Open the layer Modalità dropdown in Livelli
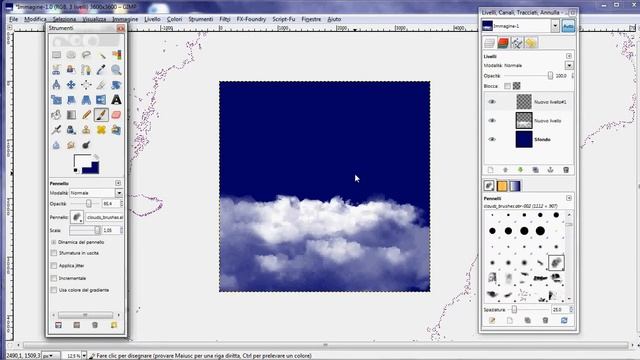Image resolution: width=640 pixels, height=360 pixels. pos(569,65)
